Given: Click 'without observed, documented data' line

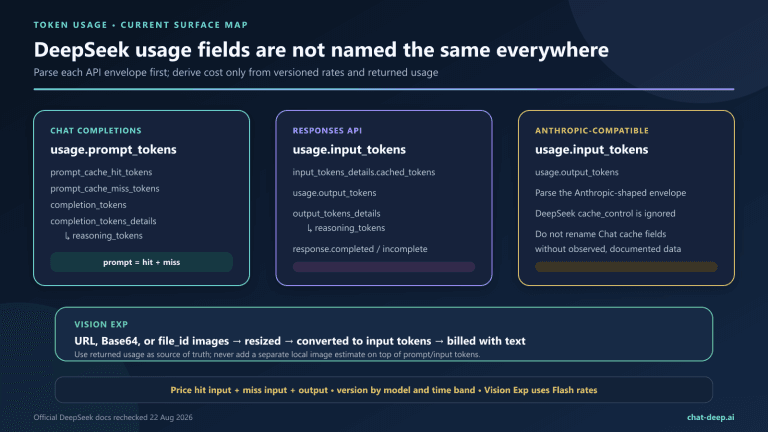Looking at the screenshot, I should pyautogui.click(x=608, y=249).
